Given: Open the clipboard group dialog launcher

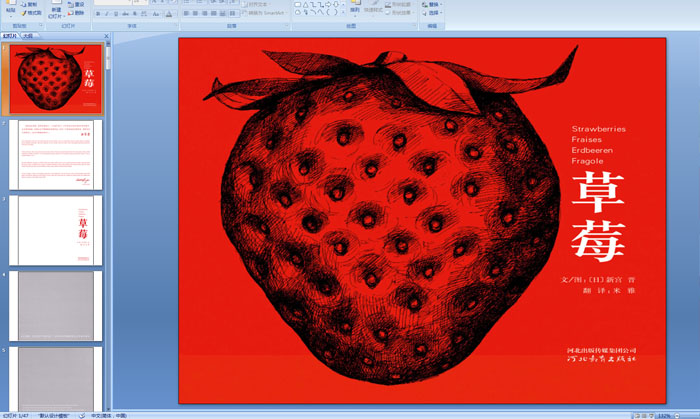Looking at the screenshot, I should (x=41, y=25).
